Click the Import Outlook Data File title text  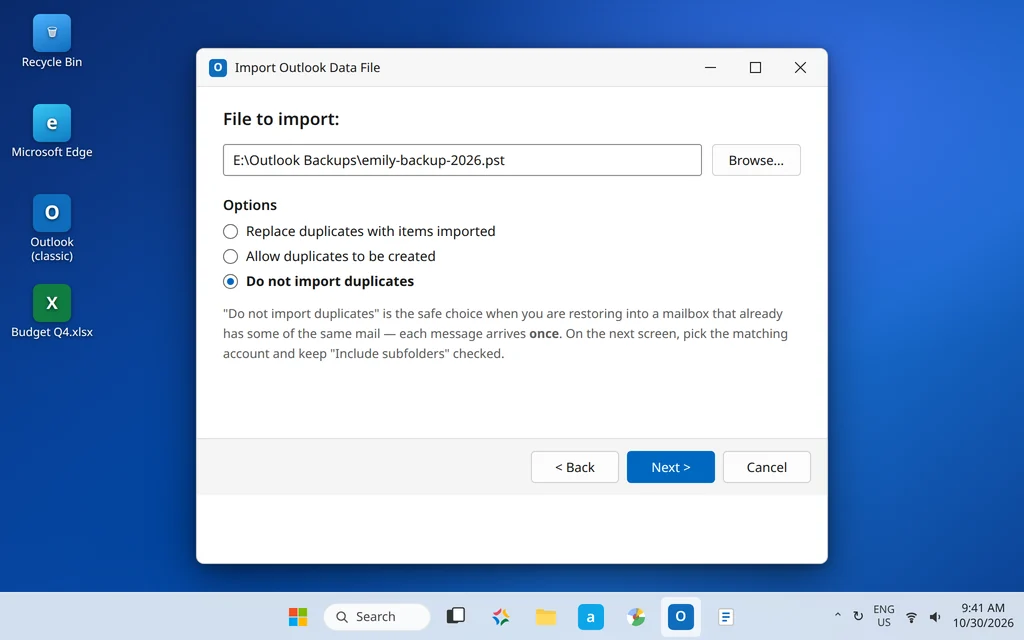307,68
